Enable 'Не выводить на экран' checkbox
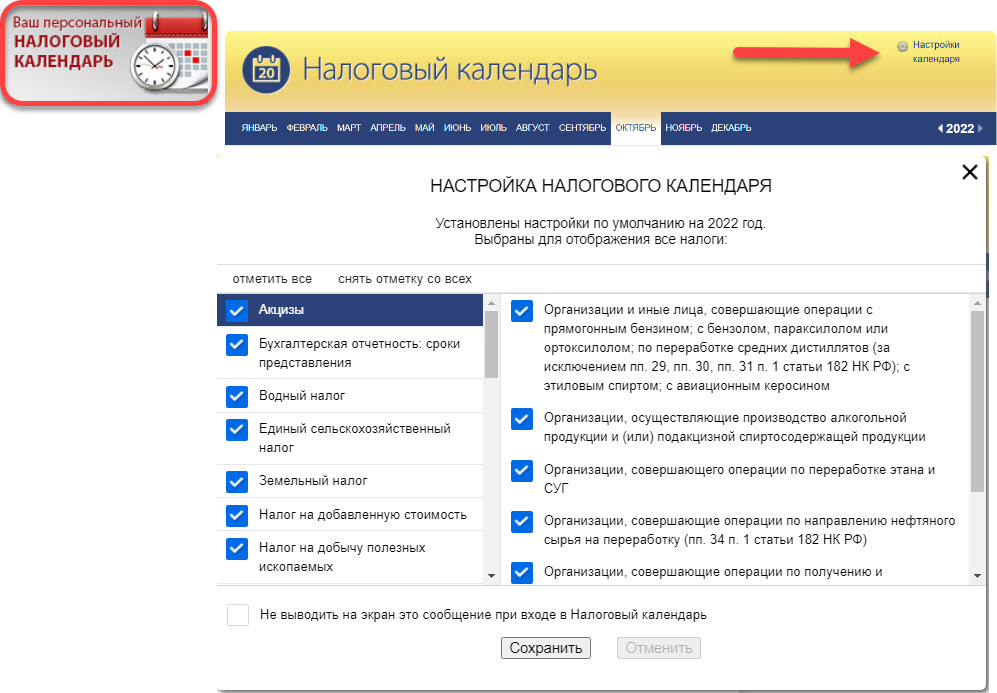The height and width of the screenshot is (693, 997). pos(237,614)
